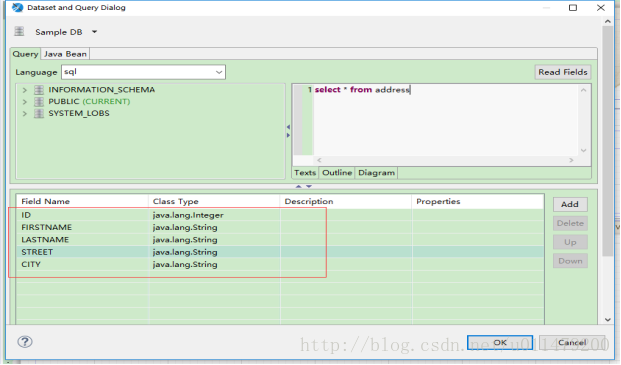Switch to the Java Bean tab
Screen dimensions: 621x365
[x=65, y=54]
